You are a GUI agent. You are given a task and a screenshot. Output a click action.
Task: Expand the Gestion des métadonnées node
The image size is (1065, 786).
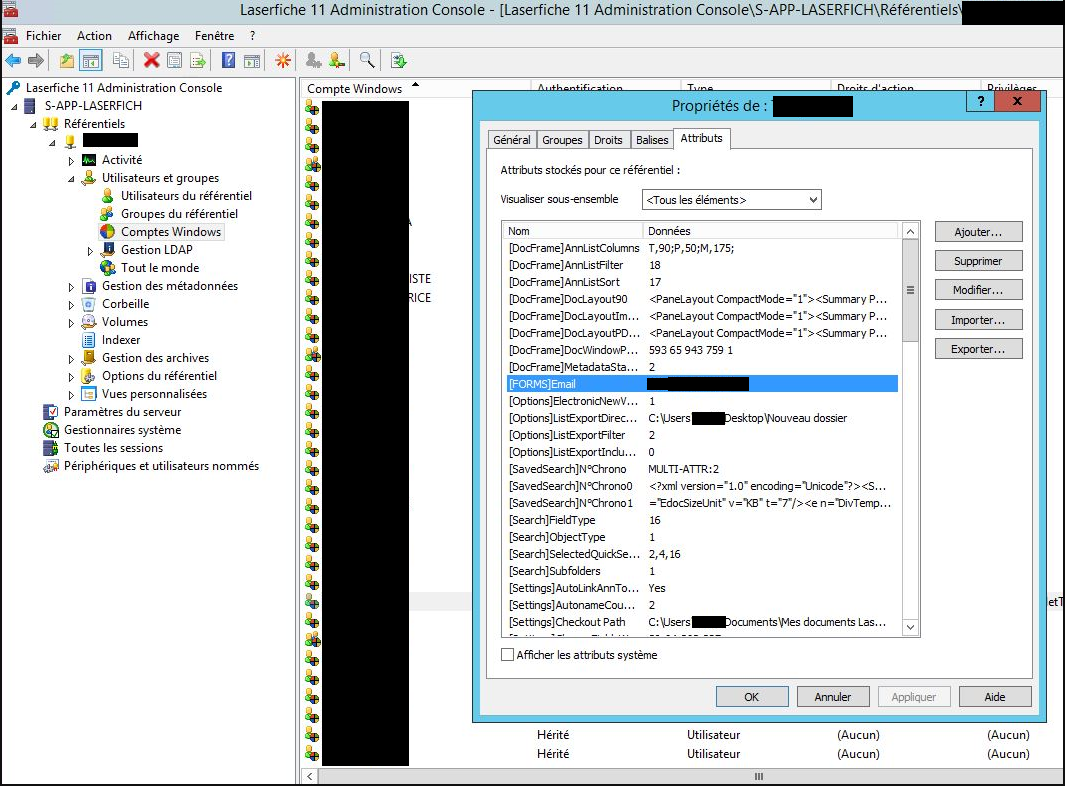click(x=71, y=287)
